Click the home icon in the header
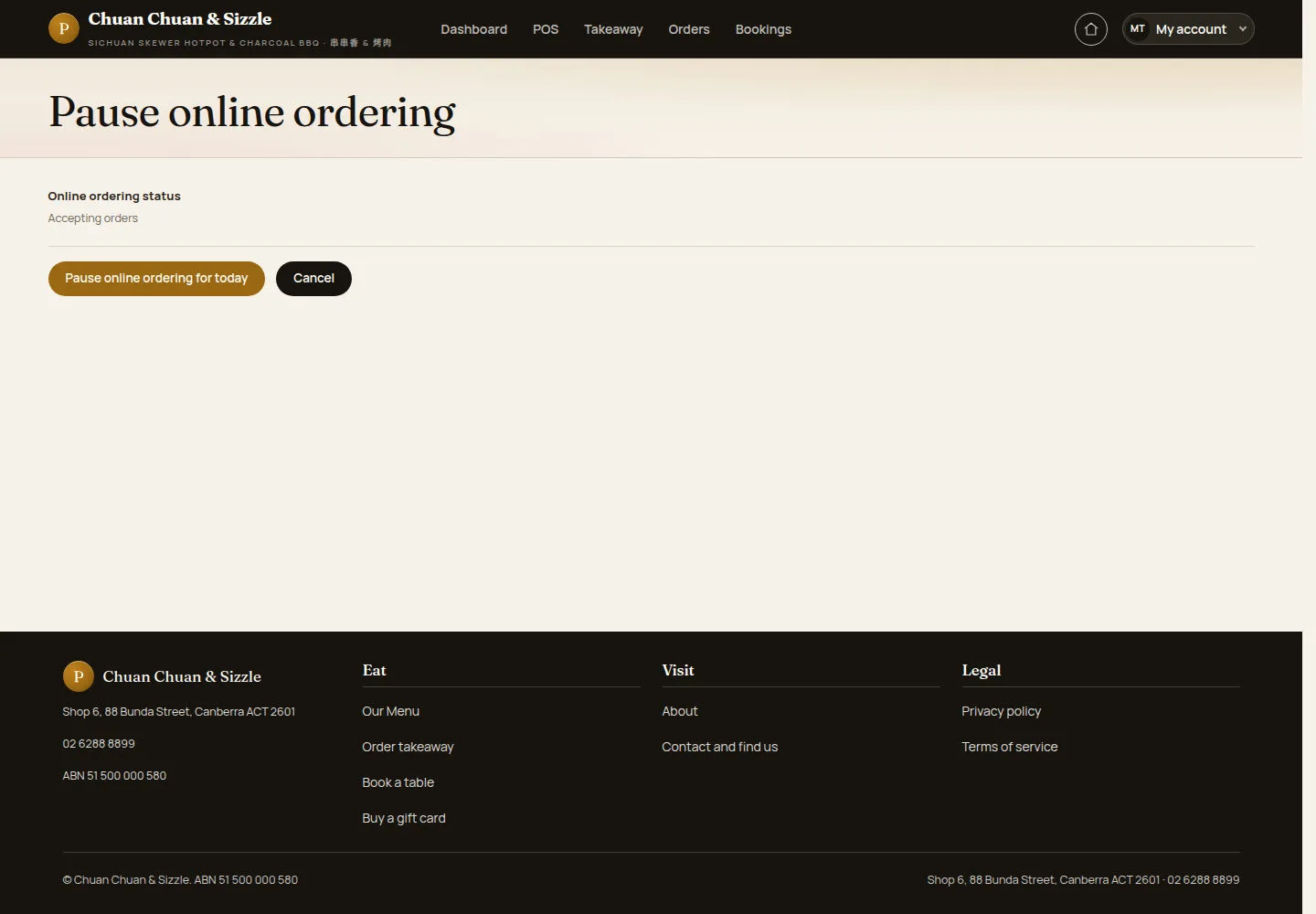The image size is (1316, 914). tap(1090, 29)
